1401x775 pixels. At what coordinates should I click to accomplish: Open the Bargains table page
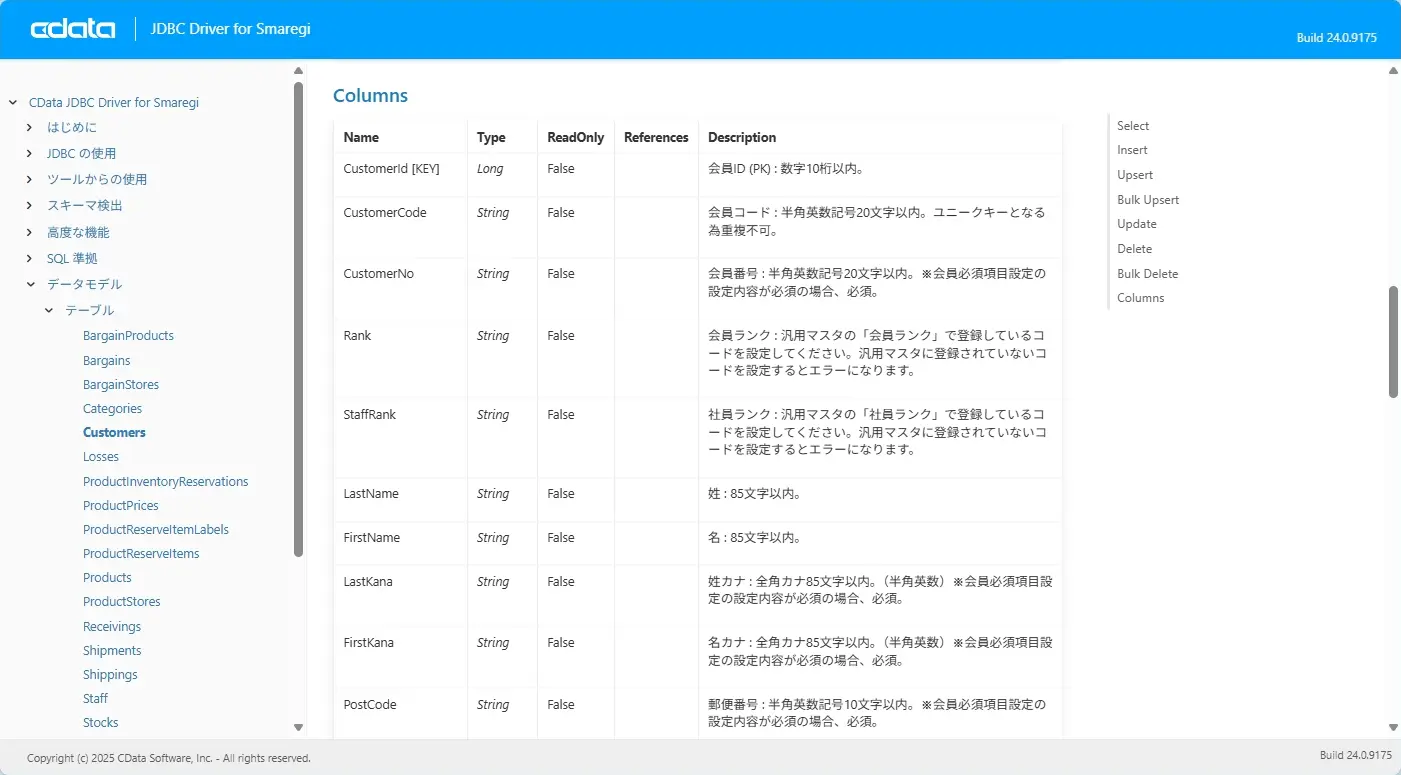pyautogui.click(x=107, y=360)
